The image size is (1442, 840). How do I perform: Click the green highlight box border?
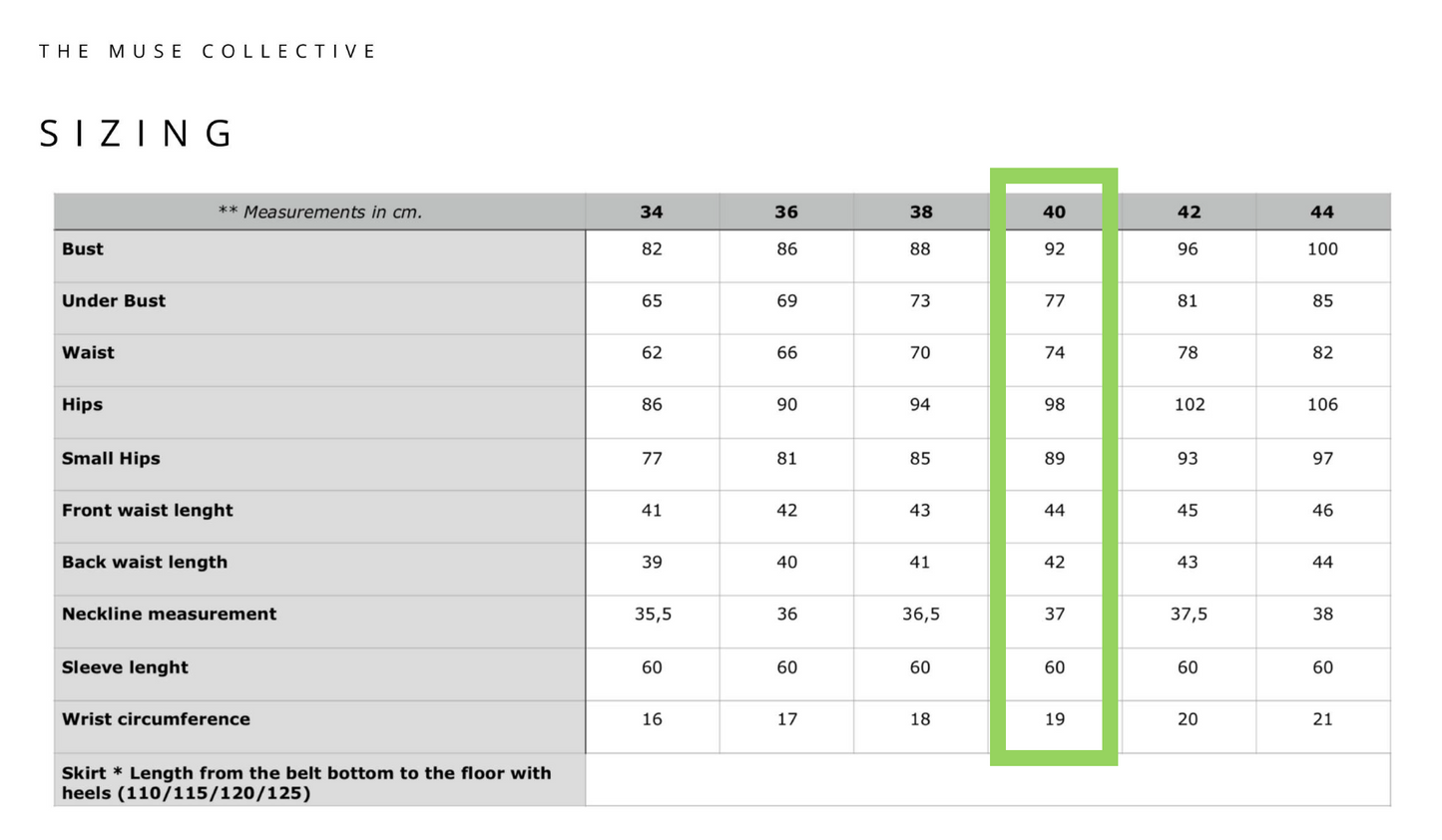coord(1054,176)
